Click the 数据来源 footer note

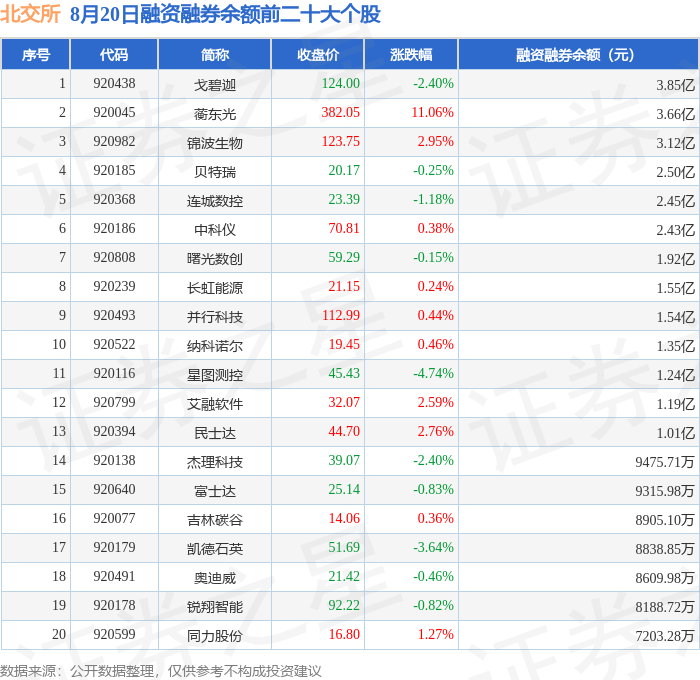(x=161, y=671)
